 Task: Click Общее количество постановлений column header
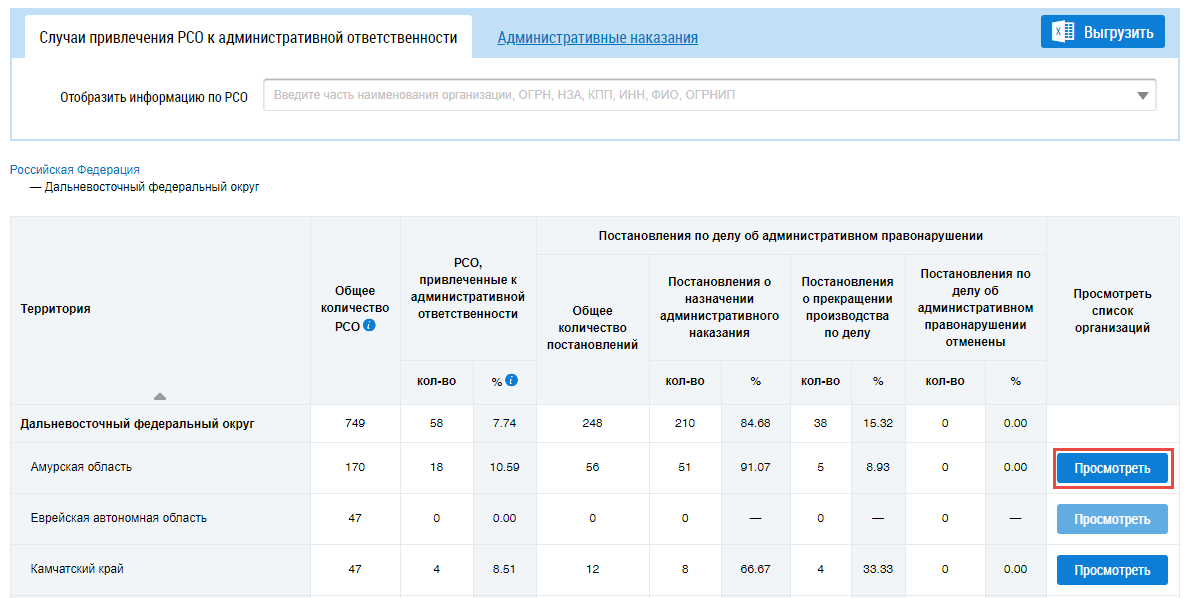[592, 328]
